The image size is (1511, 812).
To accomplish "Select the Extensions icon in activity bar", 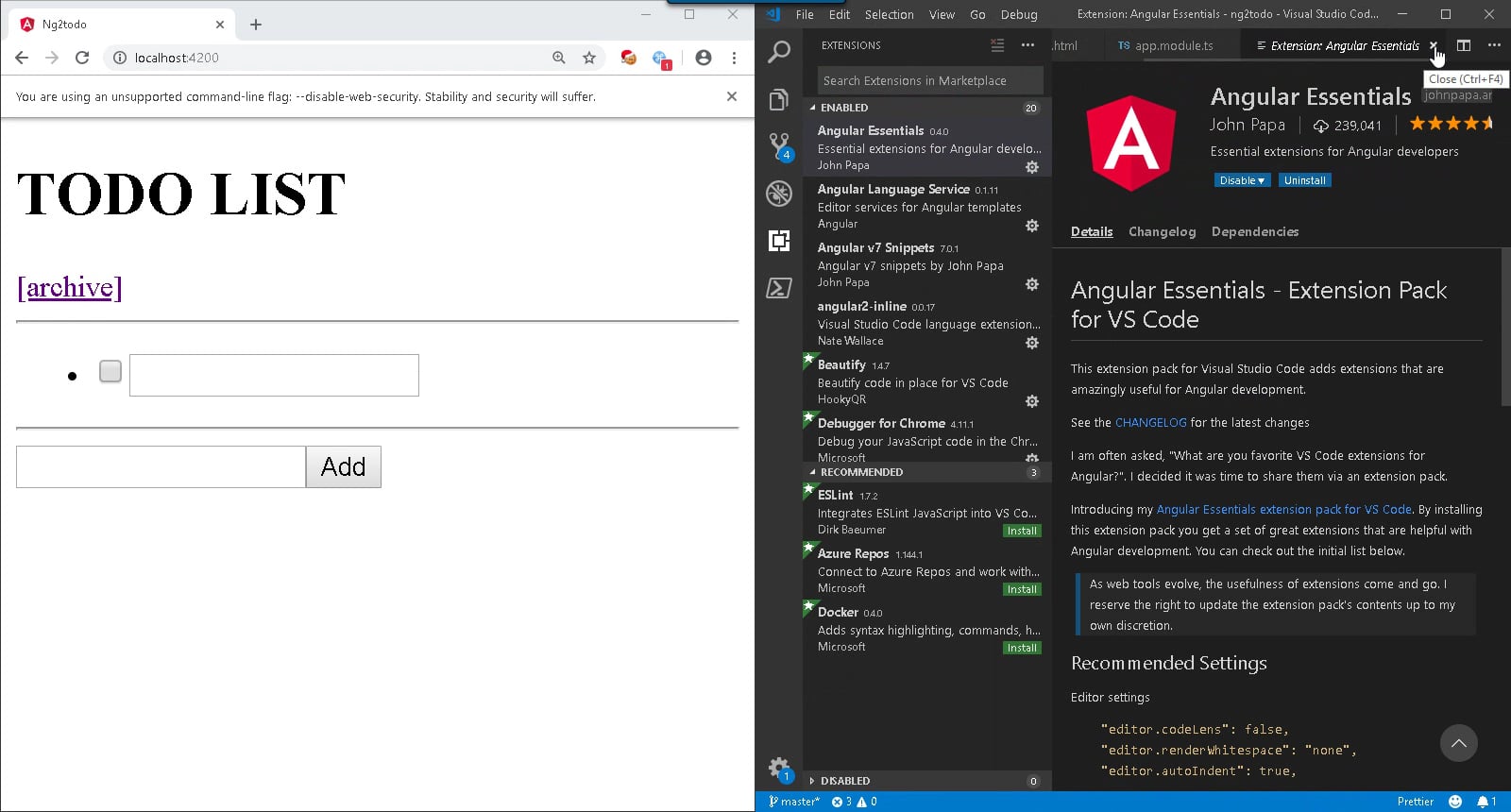I will point(779,241).
